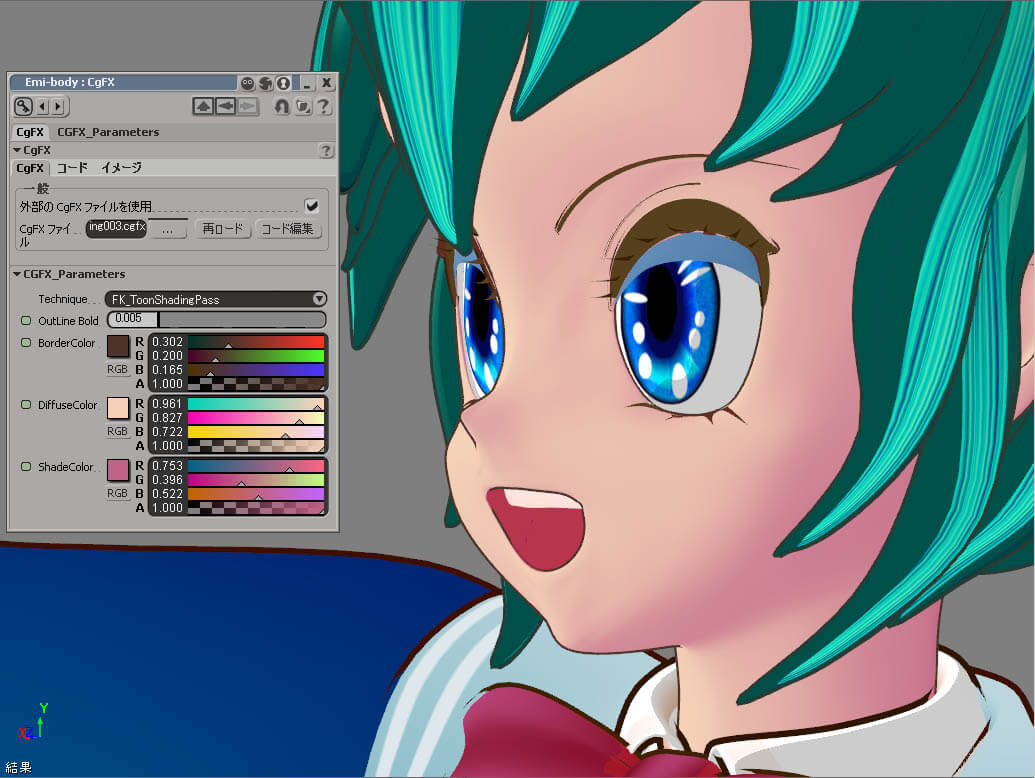Image resolution: width=1035 pixels, height=778 pixels.
Task: Click the key lock icon in the toolbar
Action: [x=24, y=106]
